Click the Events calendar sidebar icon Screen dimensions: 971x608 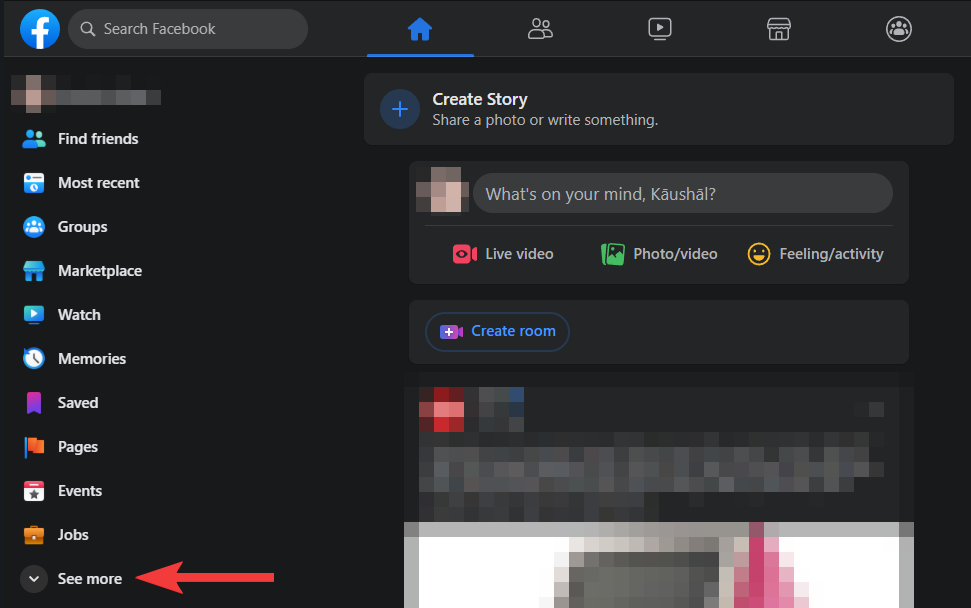tap(34, 490)
